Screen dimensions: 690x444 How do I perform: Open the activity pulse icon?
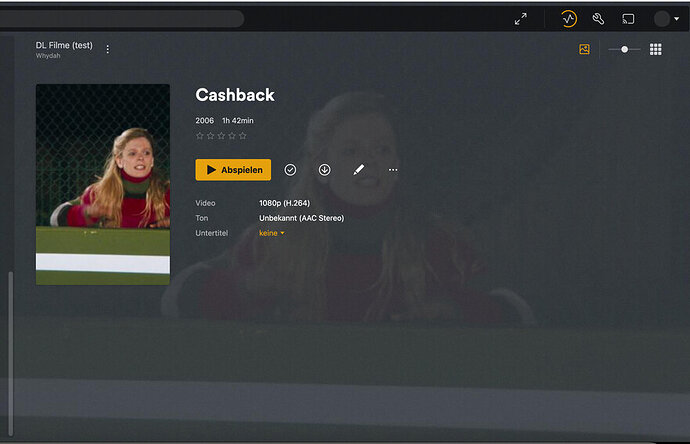click(569, 19)
